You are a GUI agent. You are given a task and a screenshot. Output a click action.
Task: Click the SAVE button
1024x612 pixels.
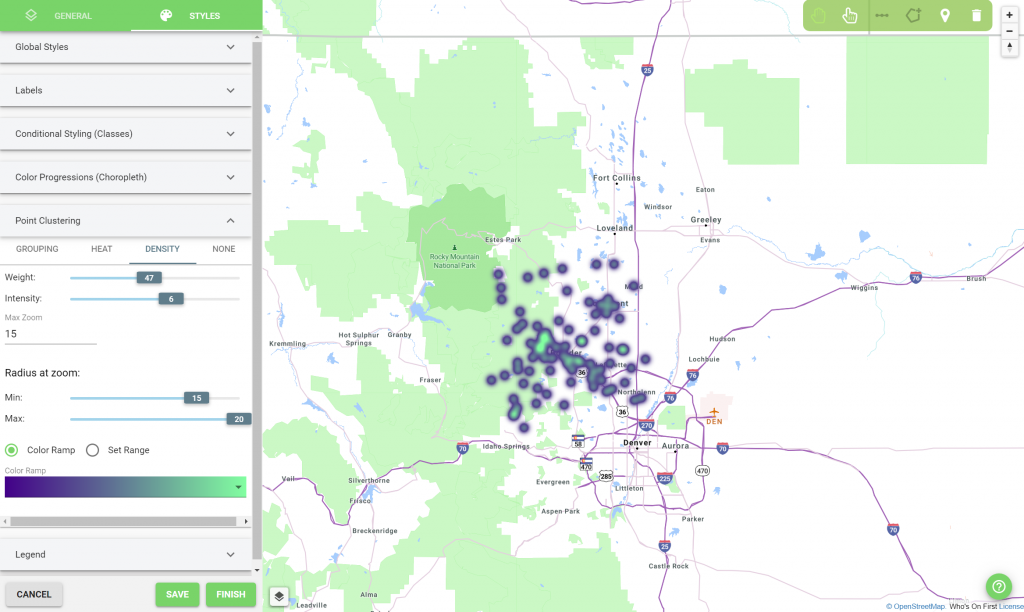[x=177, y=594]
